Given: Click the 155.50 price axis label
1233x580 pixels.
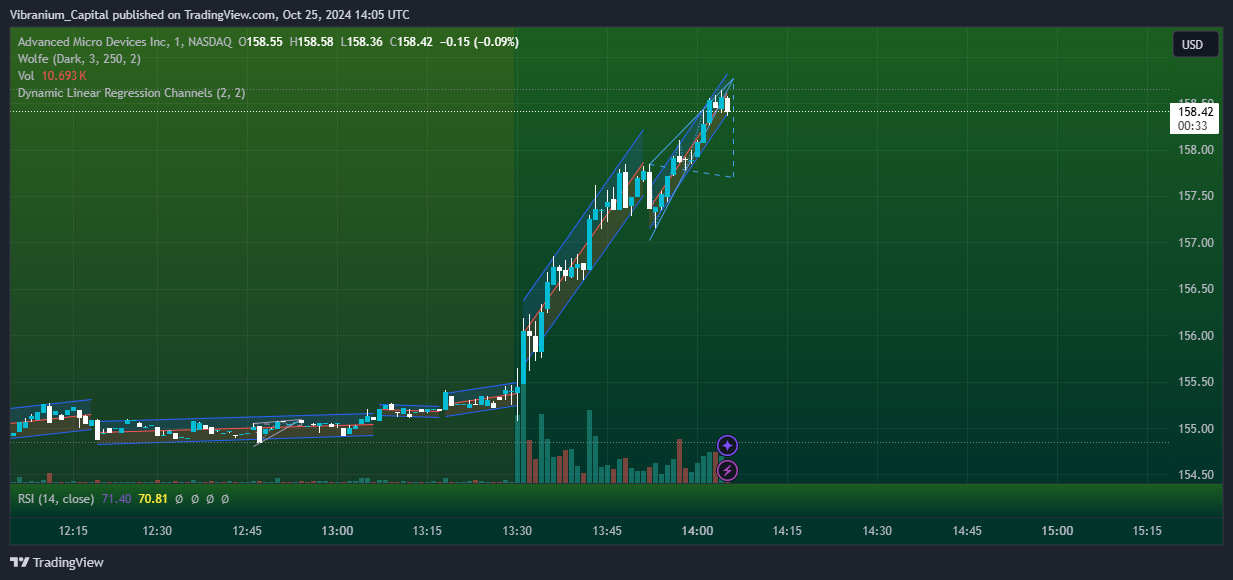Looking at the screenshot, I should [x=1195, y=382].
